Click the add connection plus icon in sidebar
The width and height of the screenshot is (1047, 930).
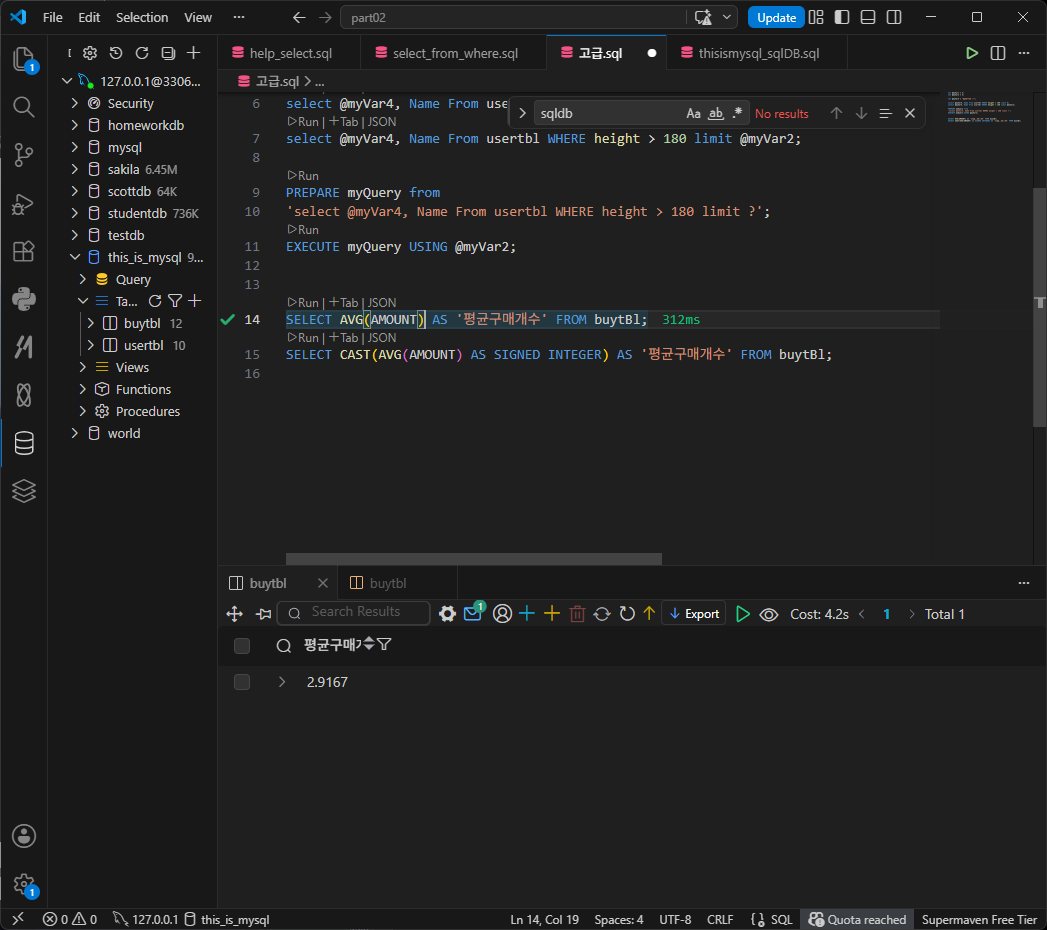click(194, 53)
